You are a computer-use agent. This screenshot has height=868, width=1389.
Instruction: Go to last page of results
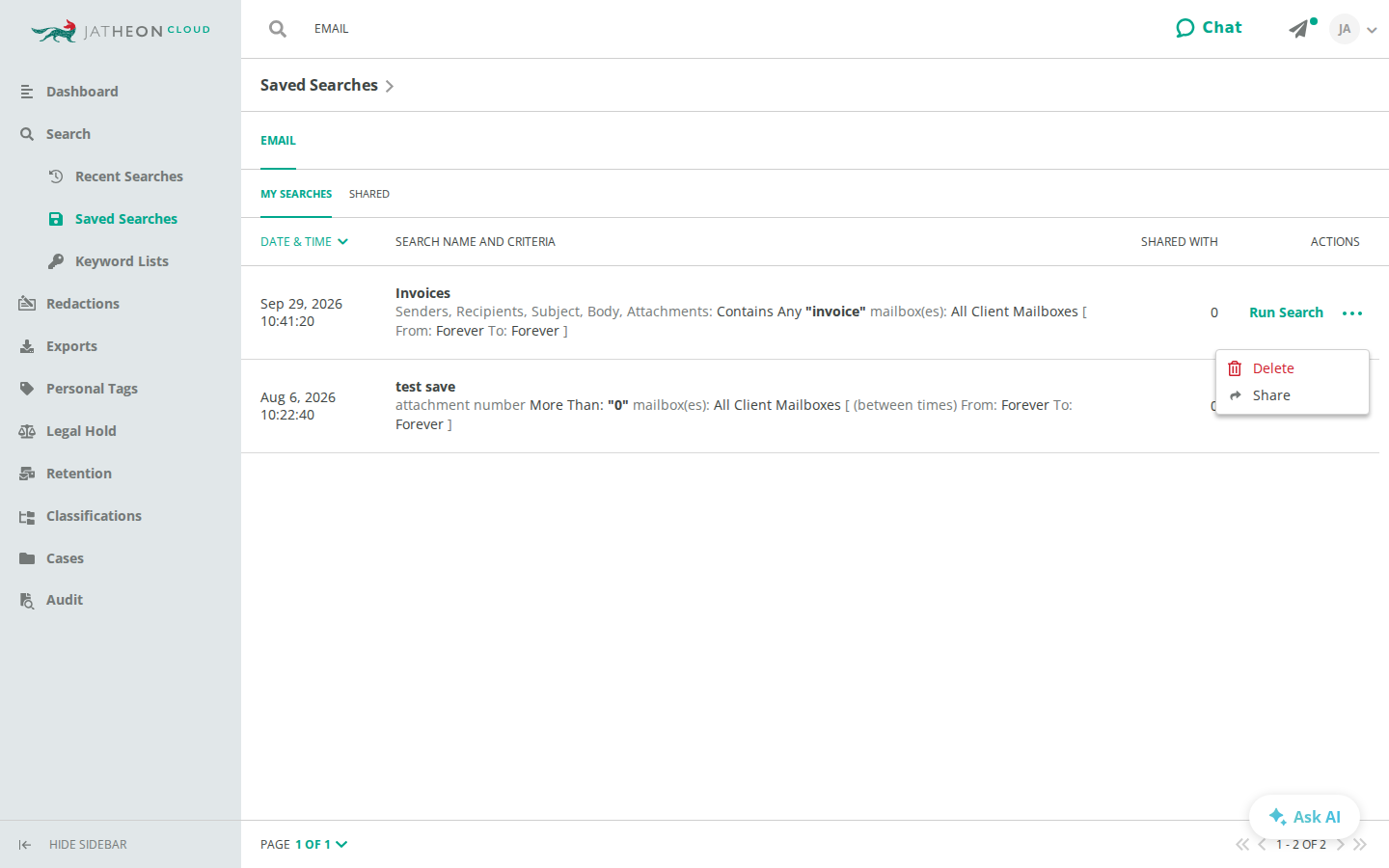pyautogui.click(x=1360, y=845)
